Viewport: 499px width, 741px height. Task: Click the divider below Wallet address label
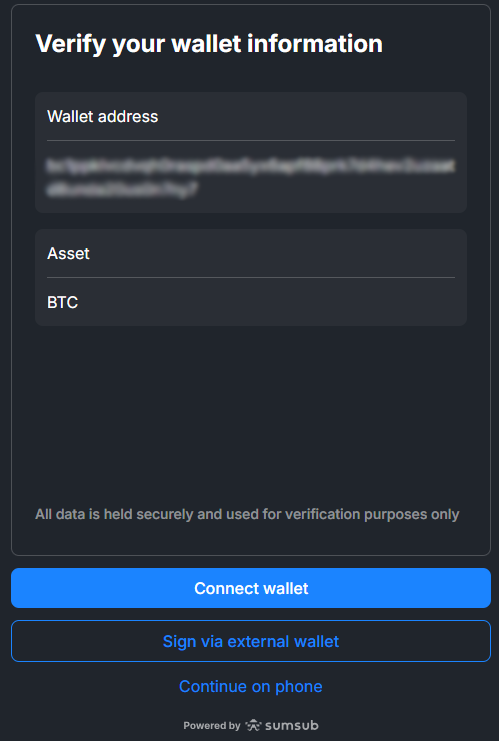pyautogui.click(x=251, y=140)
